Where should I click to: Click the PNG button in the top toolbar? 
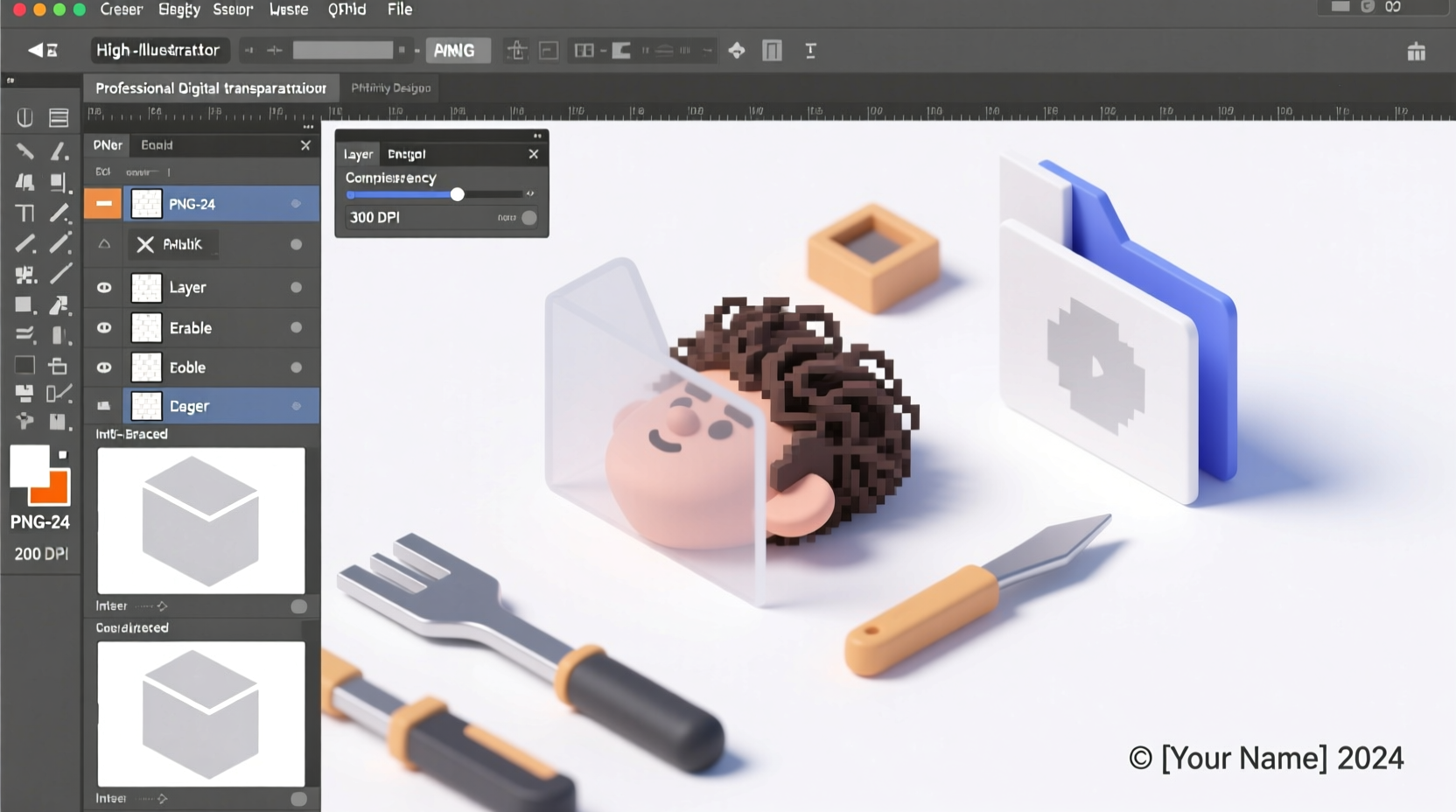point(458,50)
